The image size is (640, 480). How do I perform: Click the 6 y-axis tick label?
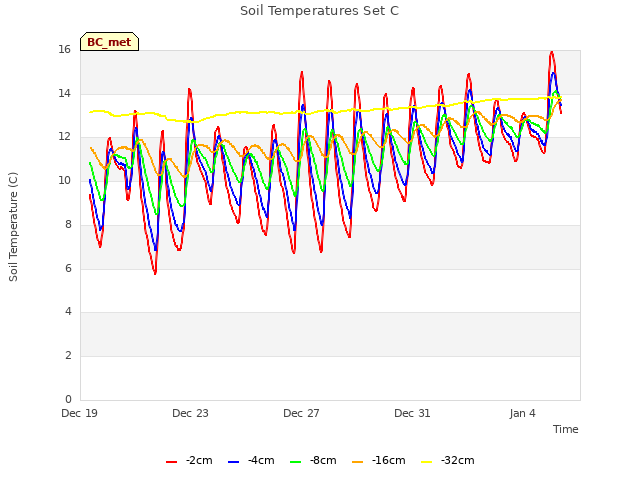[68, 268]
